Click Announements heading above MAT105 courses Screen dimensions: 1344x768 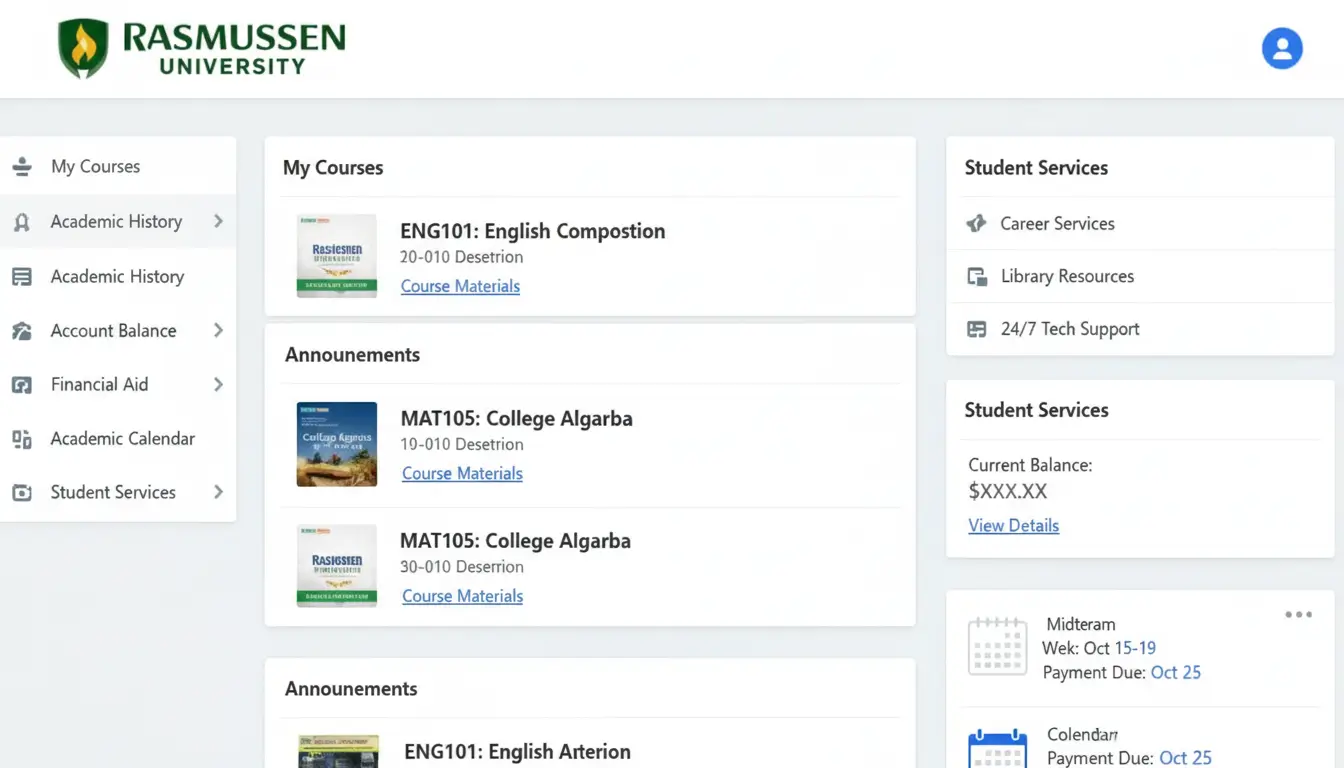(x=352, y=355)
